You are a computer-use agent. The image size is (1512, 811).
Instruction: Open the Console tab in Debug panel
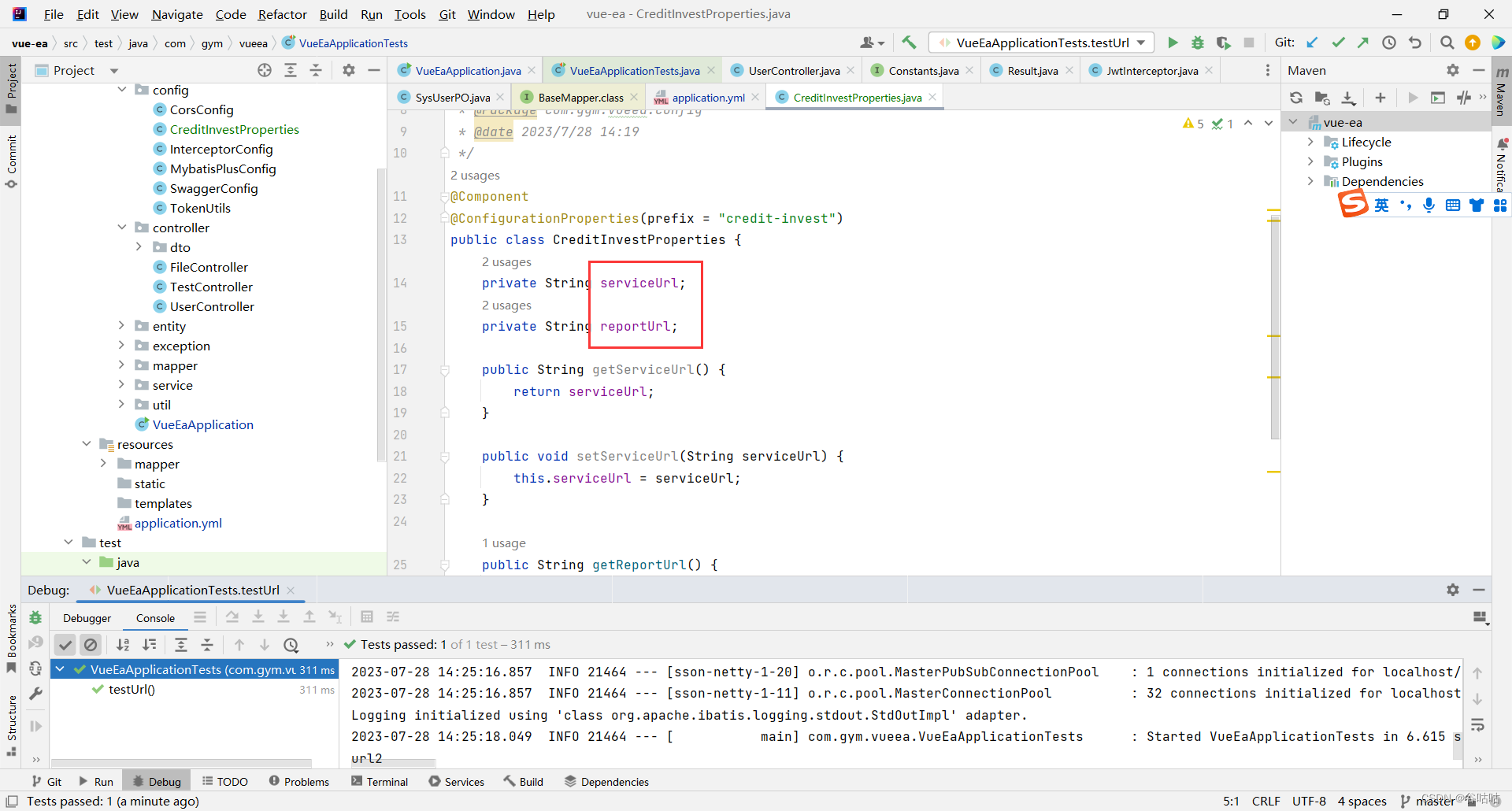[155, 618]
